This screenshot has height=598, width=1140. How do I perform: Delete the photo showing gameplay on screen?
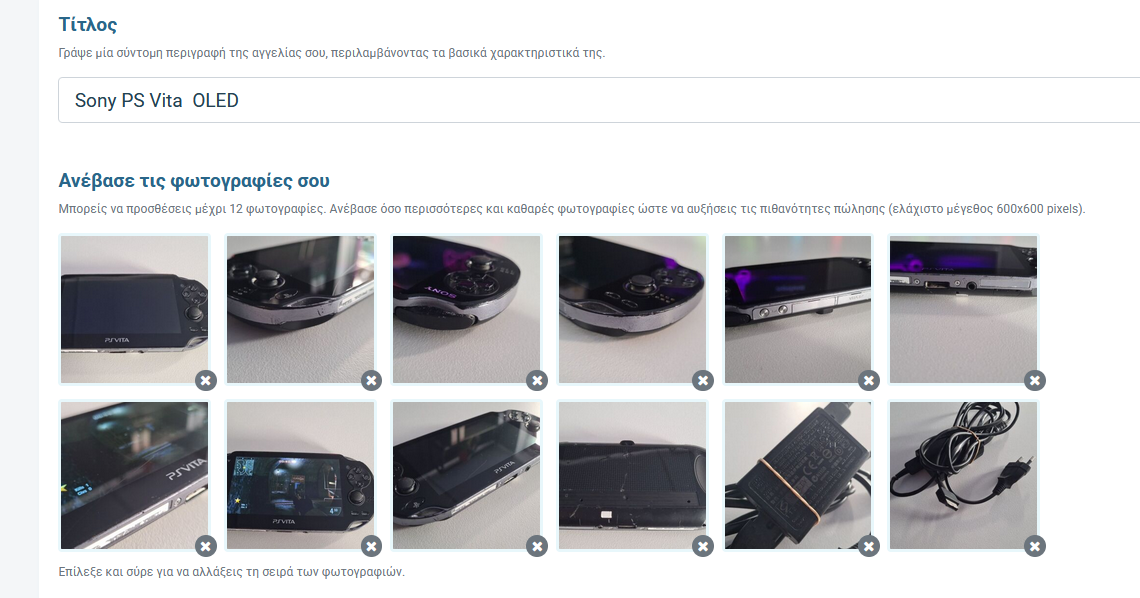click(x=372, y=546)
